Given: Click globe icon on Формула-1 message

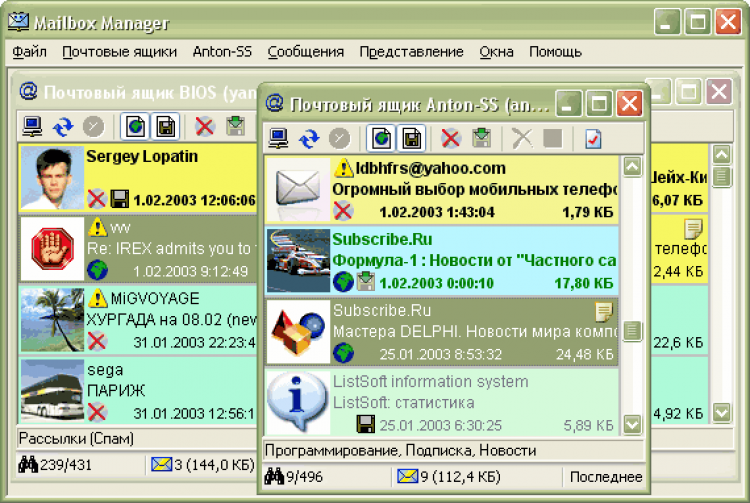Looking at the screenshot, I should pyautogui.click(x=343, y=282).
